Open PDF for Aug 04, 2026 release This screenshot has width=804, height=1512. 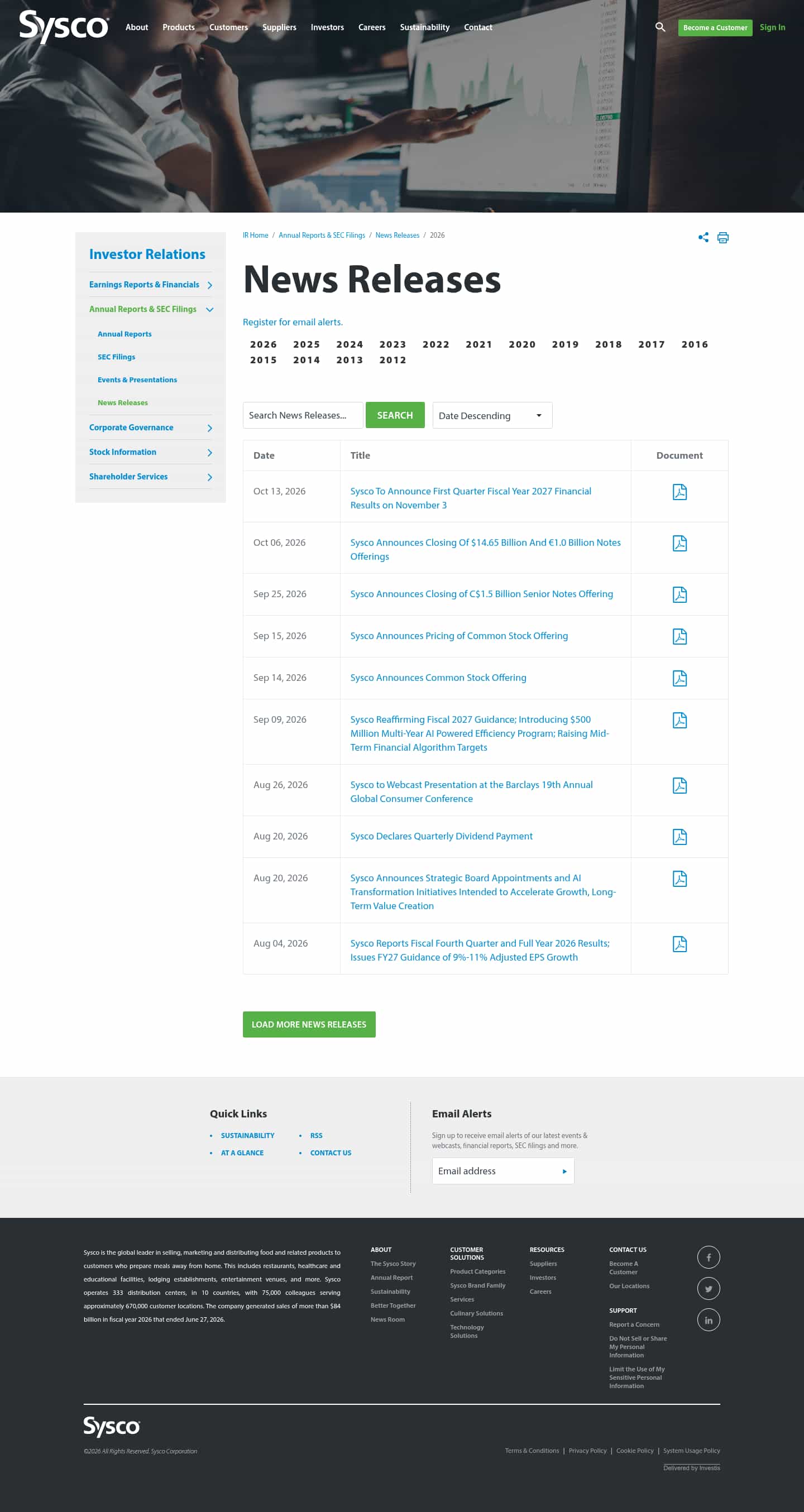point(679,944)
